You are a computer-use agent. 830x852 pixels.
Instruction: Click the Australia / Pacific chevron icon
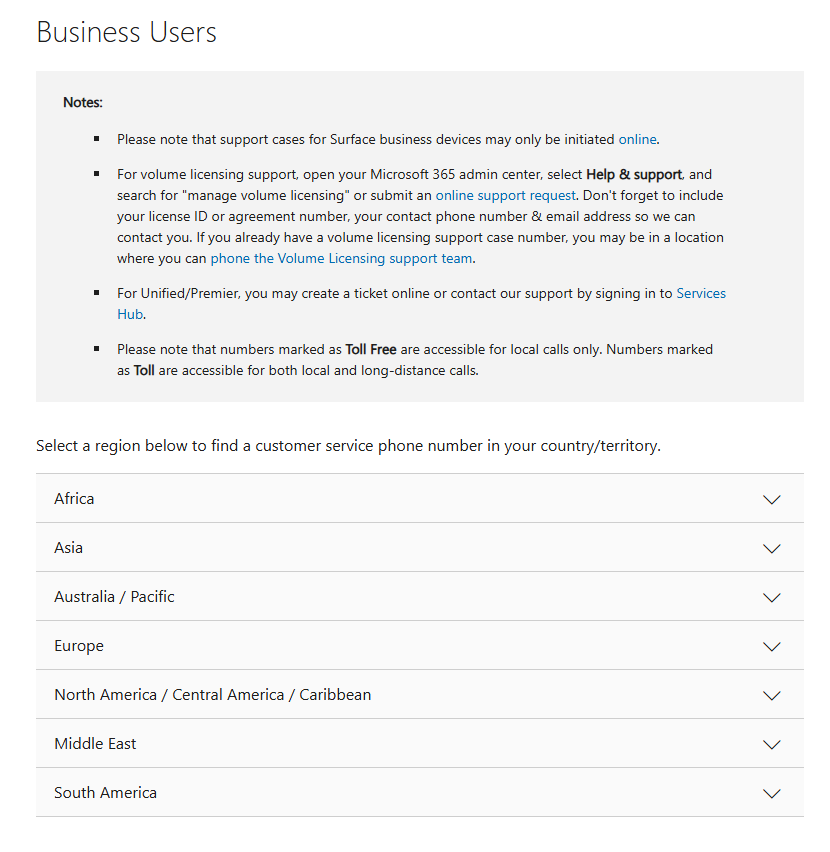pyautogui.click(x=771, y=597)
